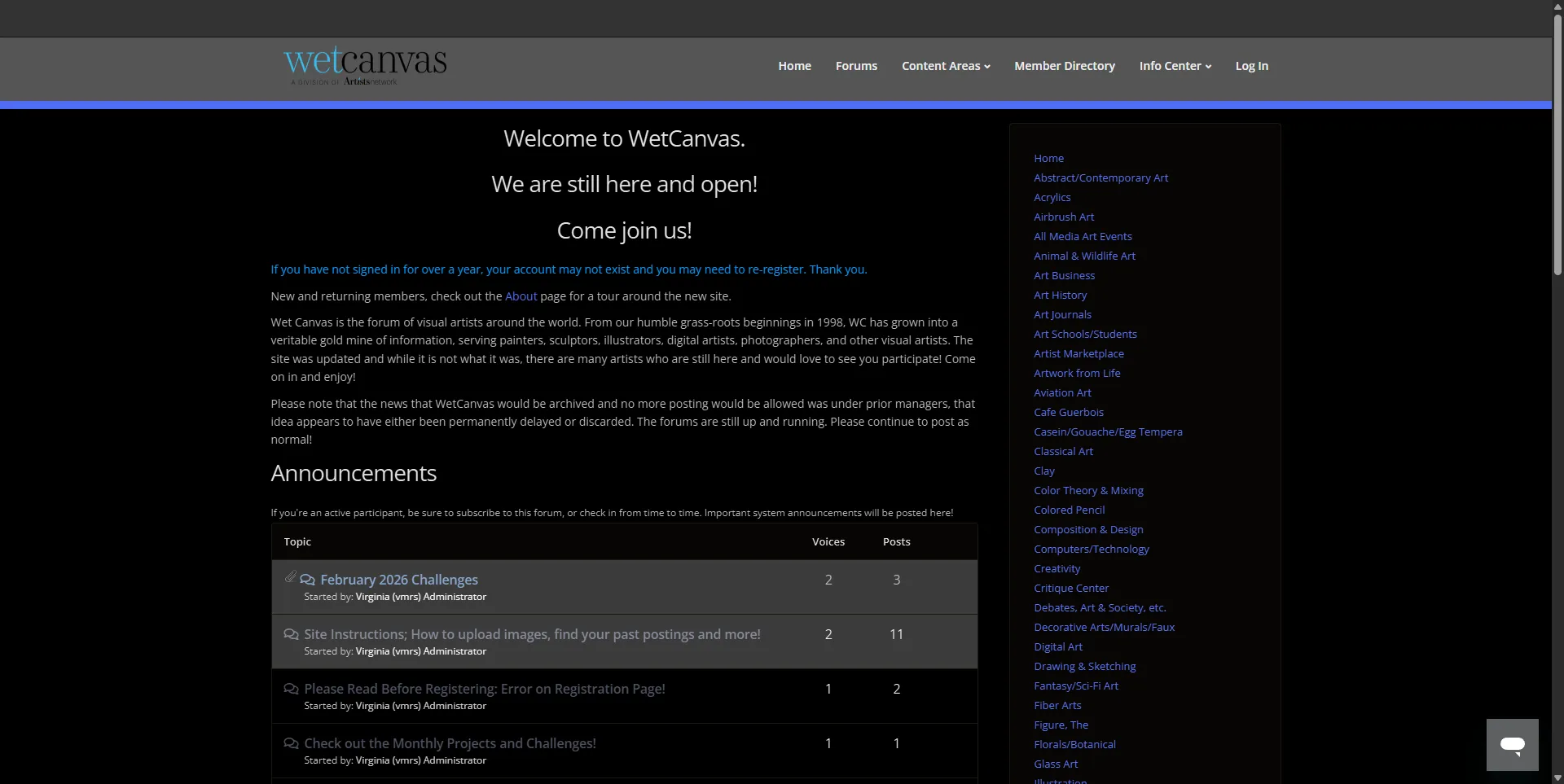The height and width of the screenshot is (784, 1564).
Task: Open the Cafe Guerbois forum
Action: click(x=1068, y=412)
